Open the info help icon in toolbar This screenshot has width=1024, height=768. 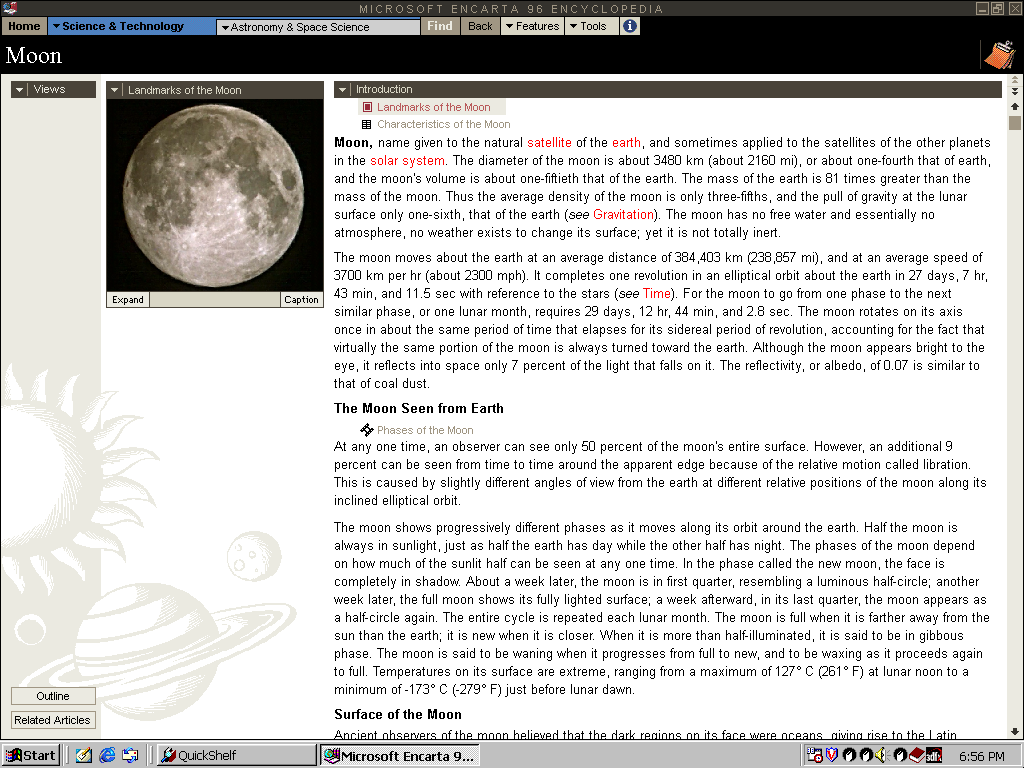[x=630, y=26]
